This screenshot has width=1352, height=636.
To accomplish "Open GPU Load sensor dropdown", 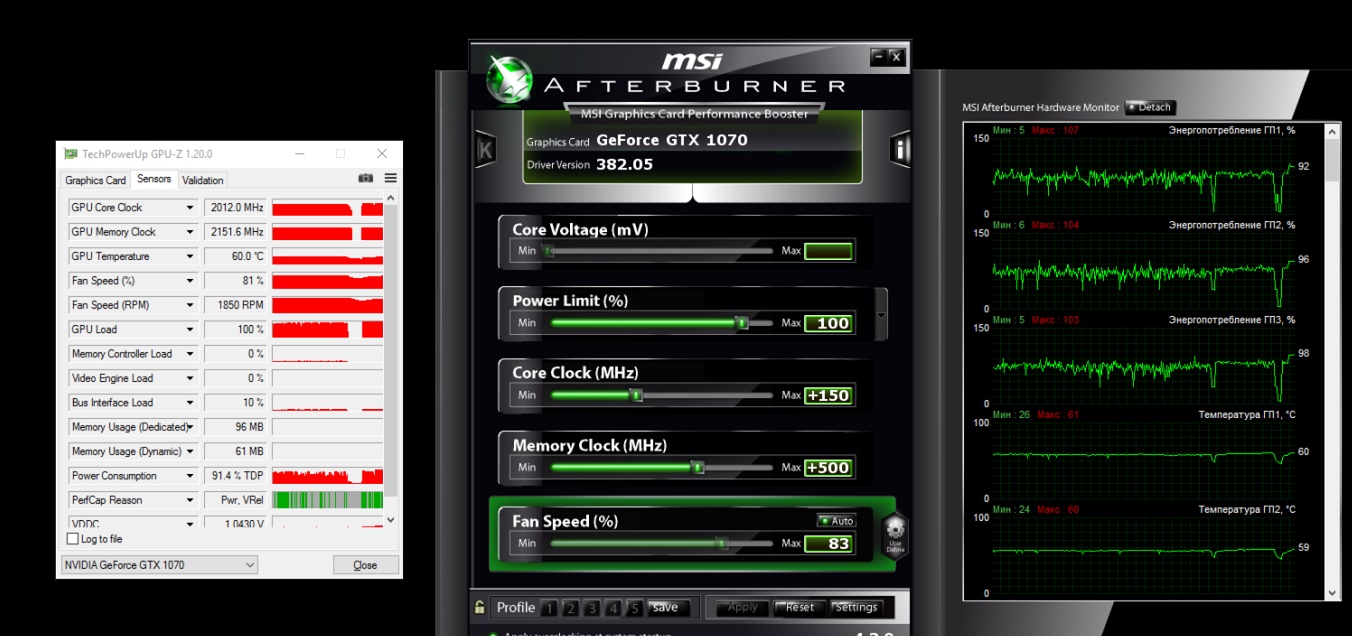I will coord(190,329).
